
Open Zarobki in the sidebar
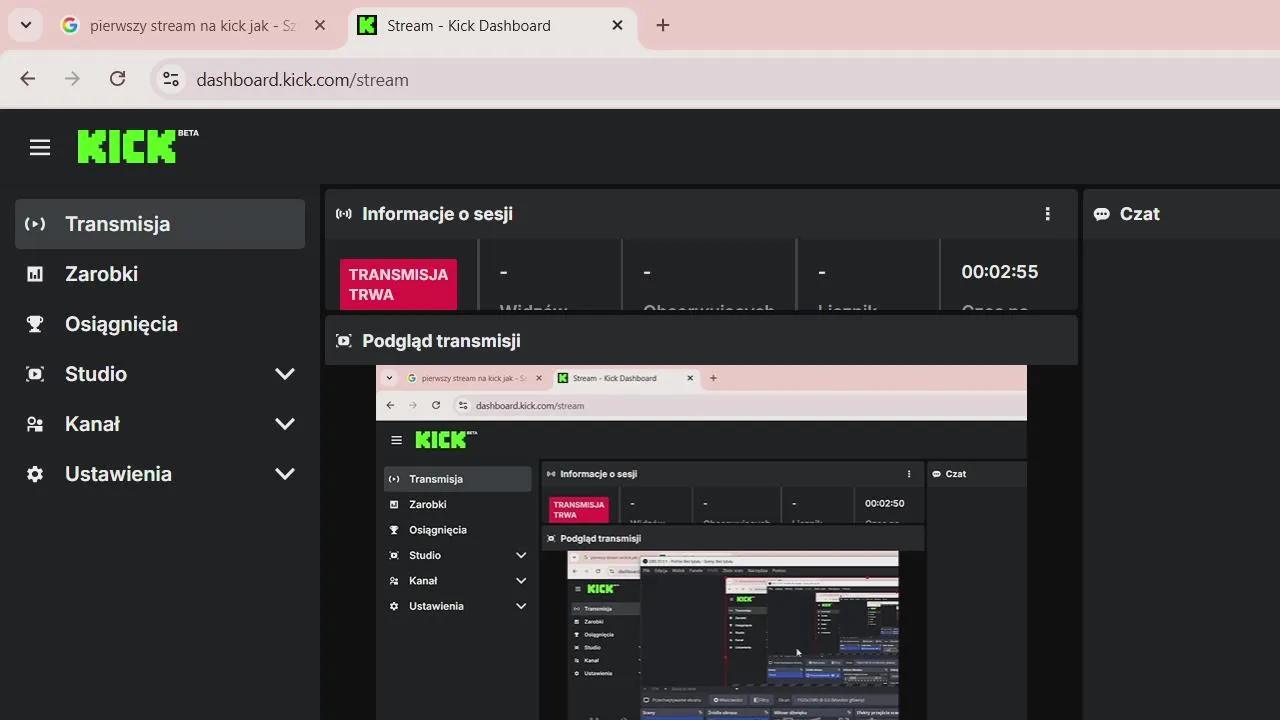click(160, 274)
